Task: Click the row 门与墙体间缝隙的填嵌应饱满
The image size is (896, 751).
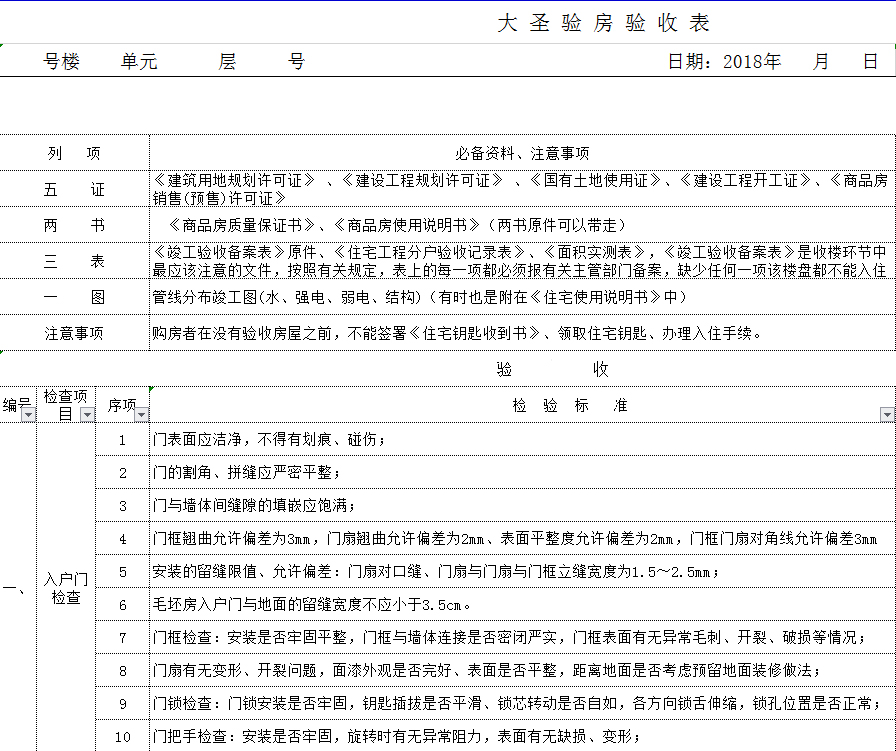Action: [522, 506]
